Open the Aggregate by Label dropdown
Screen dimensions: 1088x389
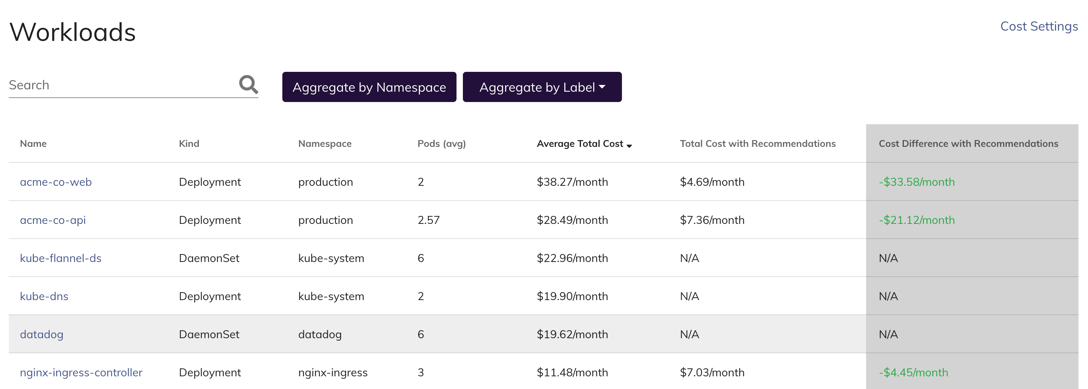542,87
